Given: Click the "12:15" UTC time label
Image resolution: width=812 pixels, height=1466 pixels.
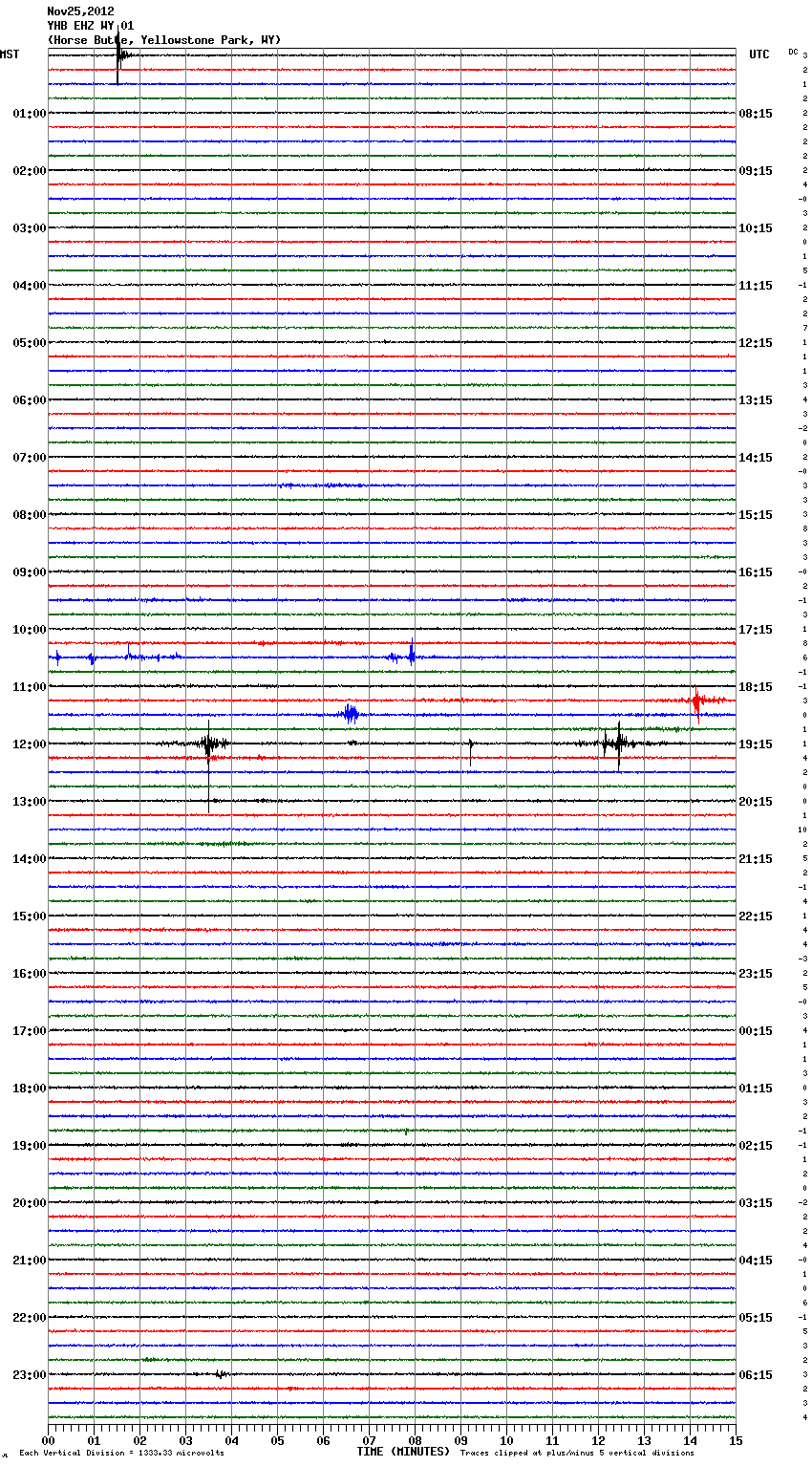Looking at the screenshot, I should [756, 343].
